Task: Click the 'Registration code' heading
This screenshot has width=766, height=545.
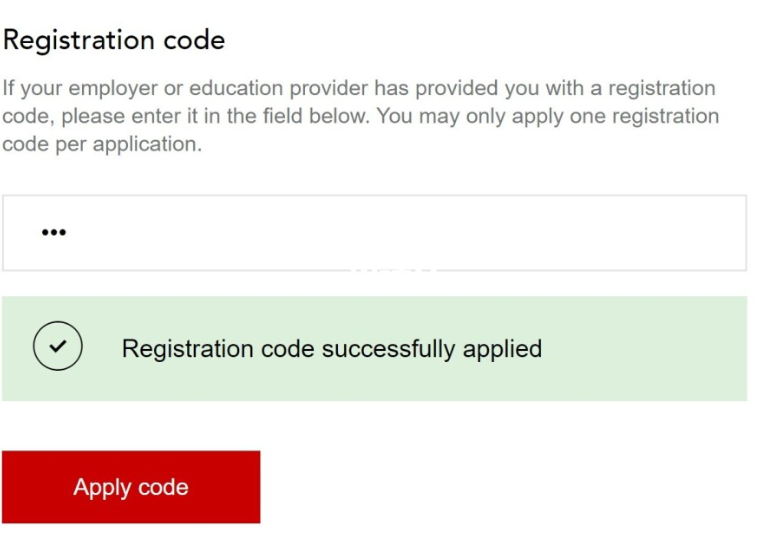Action: click(113, 41)
